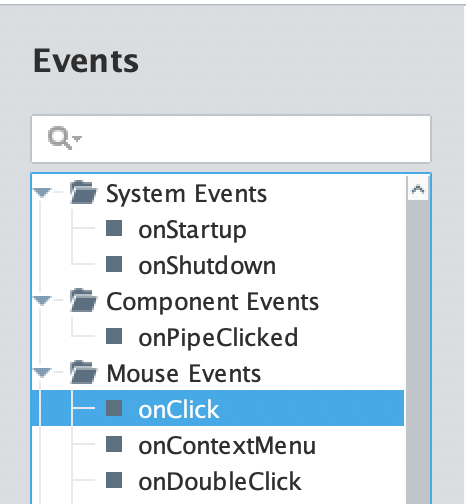Select the onClick event
Viewport: 466px width, 504px height.
(x=218, y=408)
